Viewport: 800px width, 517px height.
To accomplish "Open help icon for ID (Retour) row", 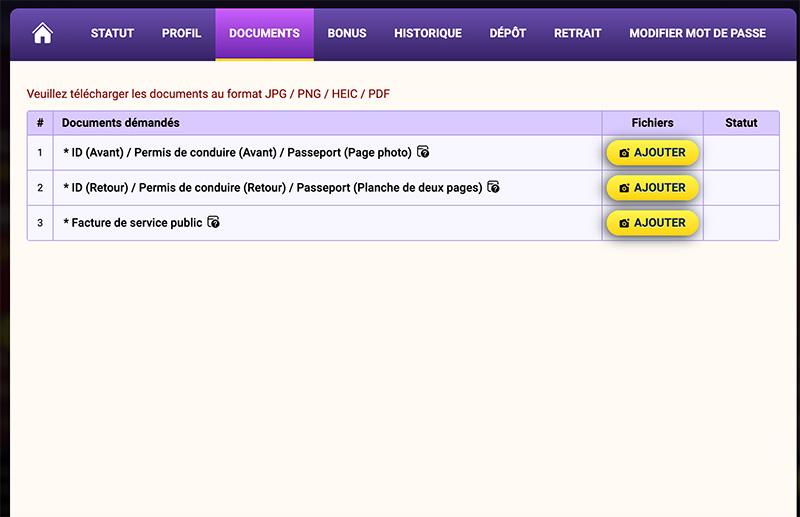I will [x=493, y=187].
